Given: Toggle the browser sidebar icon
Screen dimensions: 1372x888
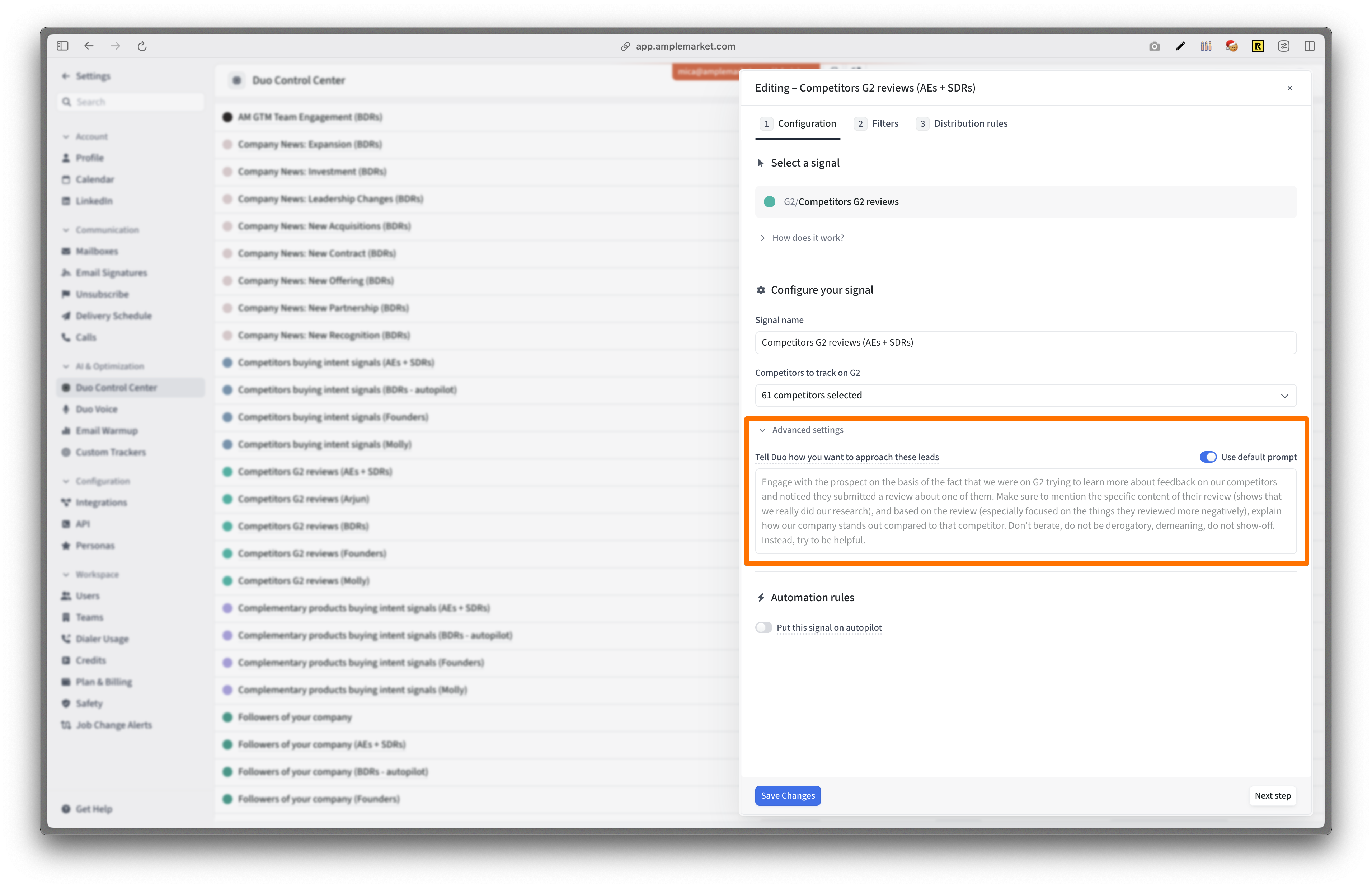Looking at the screenshot, I should click(62, 46).
